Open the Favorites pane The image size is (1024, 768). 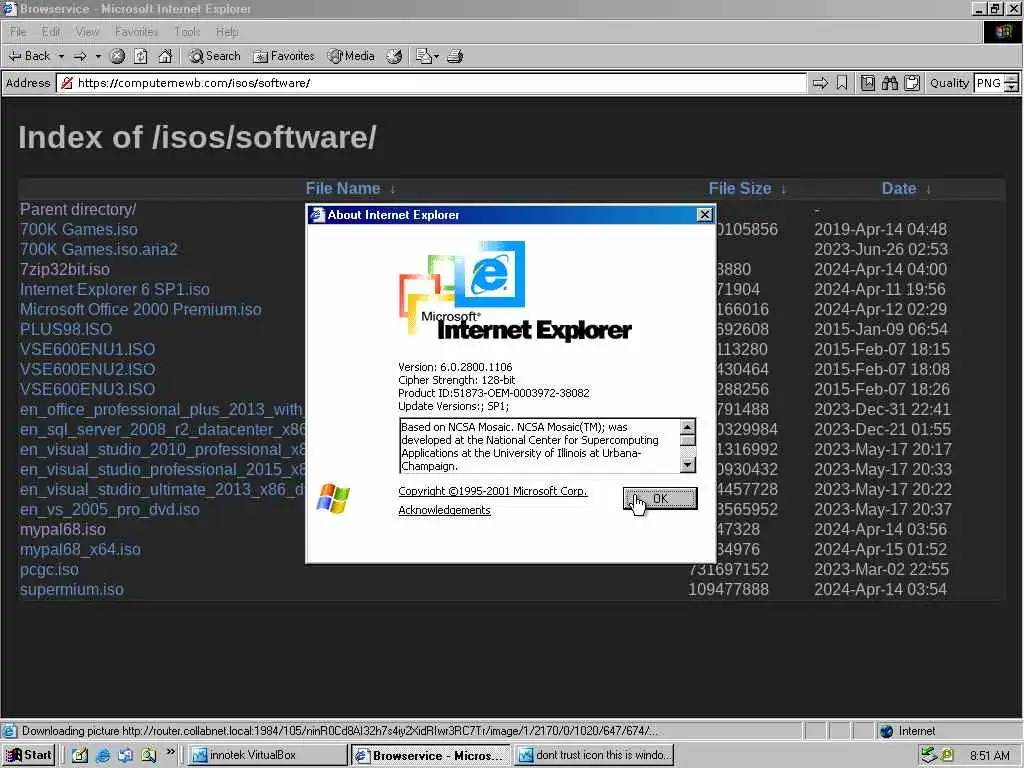point(283,56)
